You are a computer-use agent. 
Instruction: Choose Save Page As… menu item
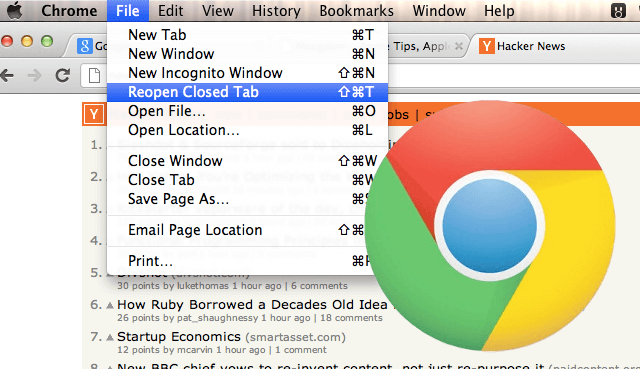click(239, 199)
